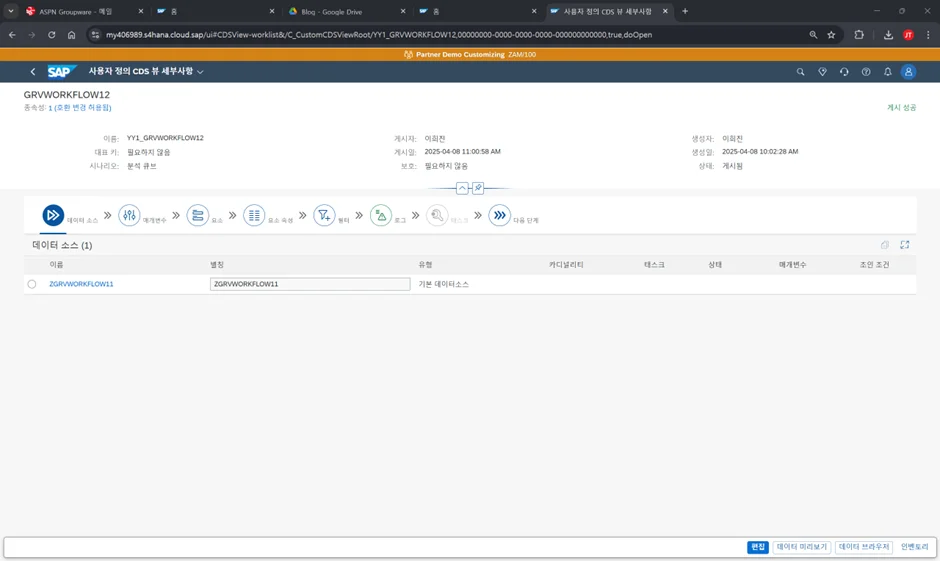The width and height of the screenshot is (940, 561).
Task: Click the 다음 단계 arrows icon
Action: [x=499, y=215]
